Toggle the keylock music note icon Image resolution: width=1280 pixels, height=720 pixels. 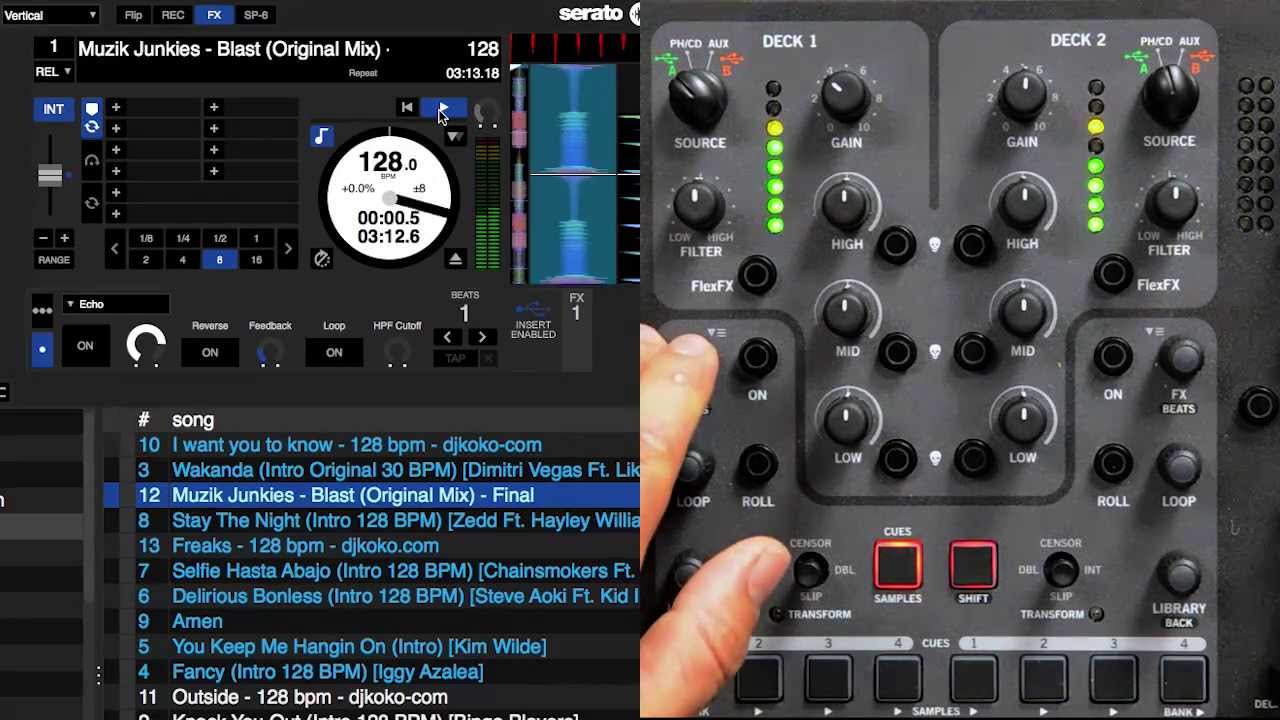coord(321,136)
